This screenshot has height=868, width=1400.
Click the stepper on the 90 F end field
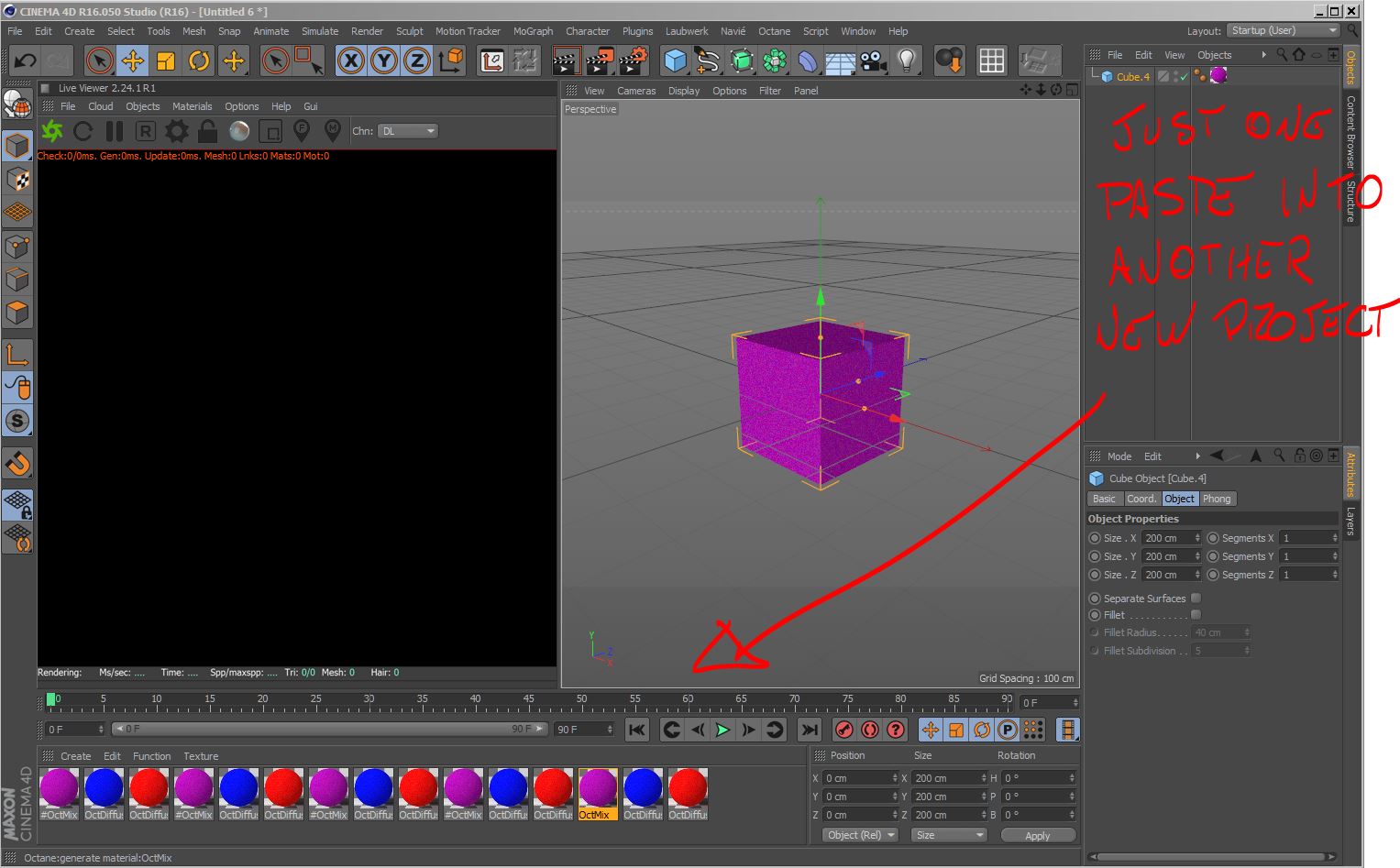point(610,730)
